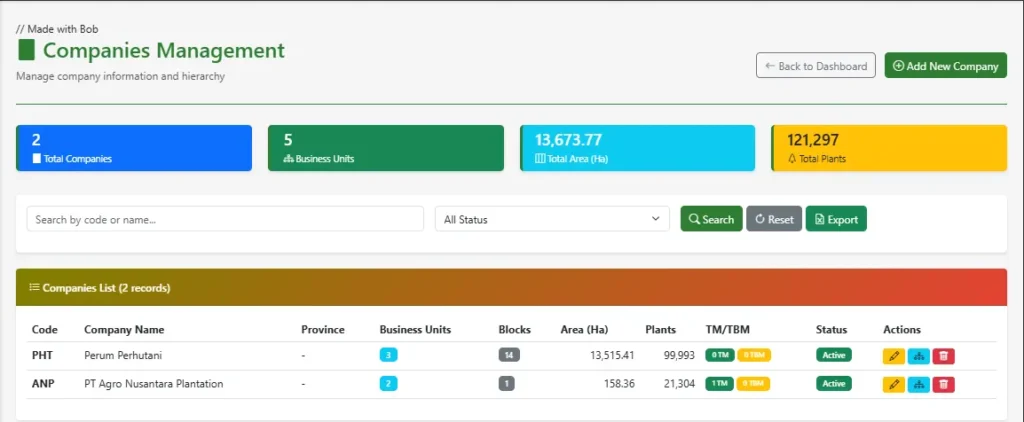
Task: Select the ANP code cell
Action: [x=43, y=383]
